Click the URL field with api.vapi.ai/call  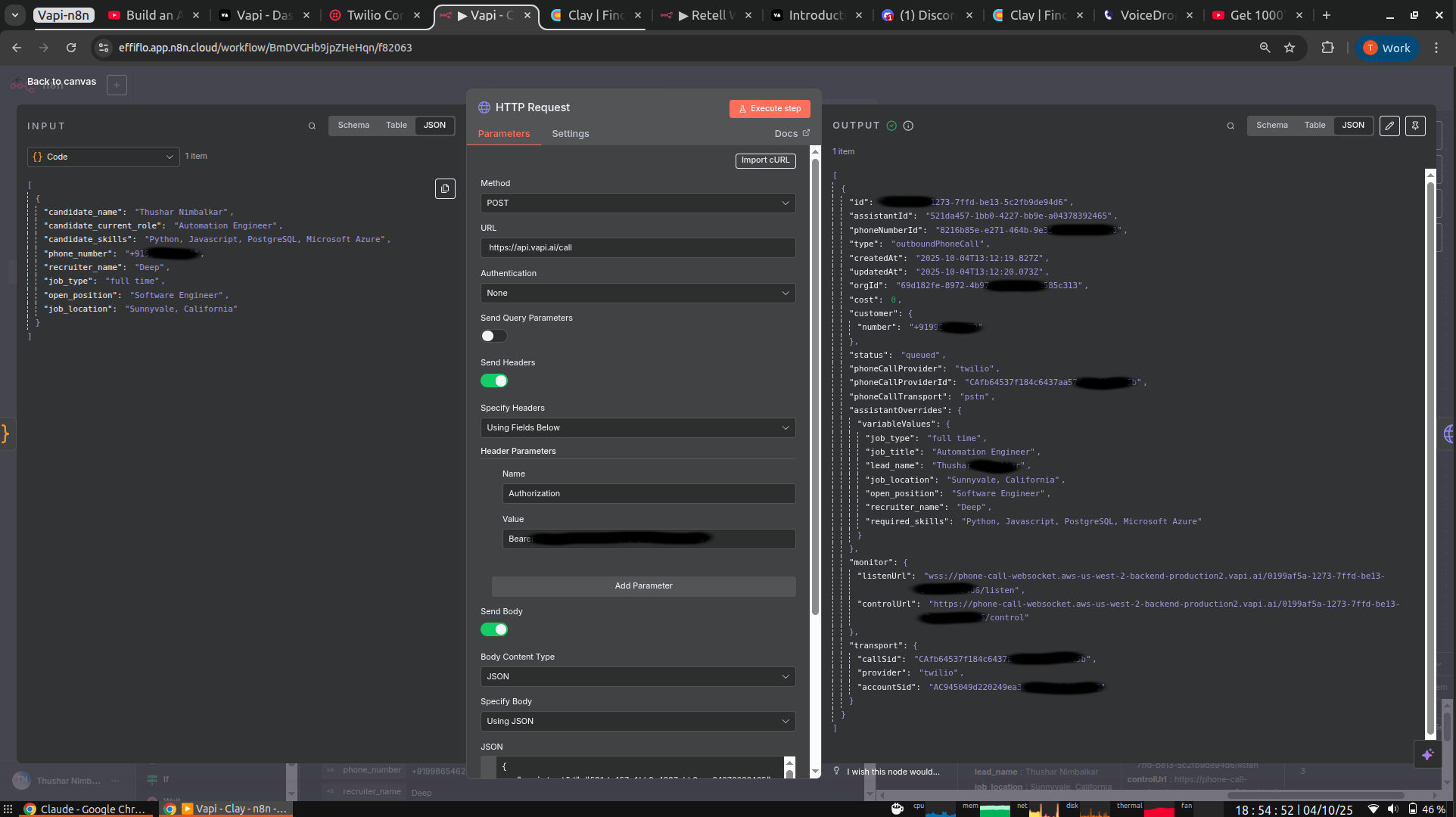coord(637,247)
